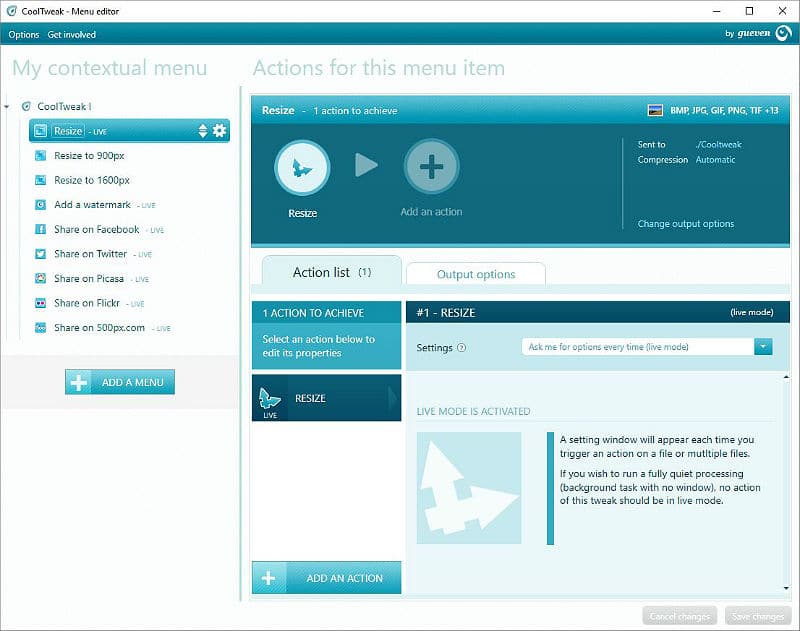Image resolution: width=800 pixels, height=631 pixels.
Task: Click the ADD A MENU button
Action: pyautogui.click(x=120, y=382)
